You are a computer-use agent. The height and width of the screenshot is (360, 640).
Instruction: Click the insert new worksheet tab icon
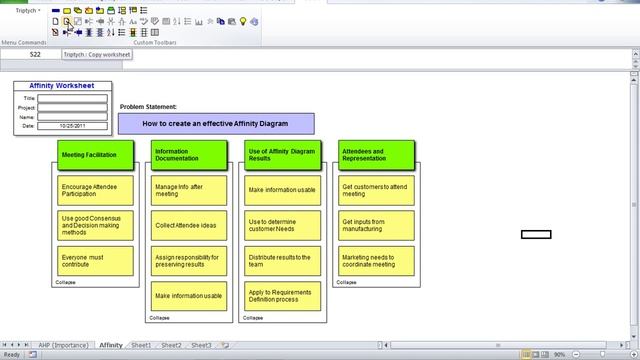click(x=225, y=345)
